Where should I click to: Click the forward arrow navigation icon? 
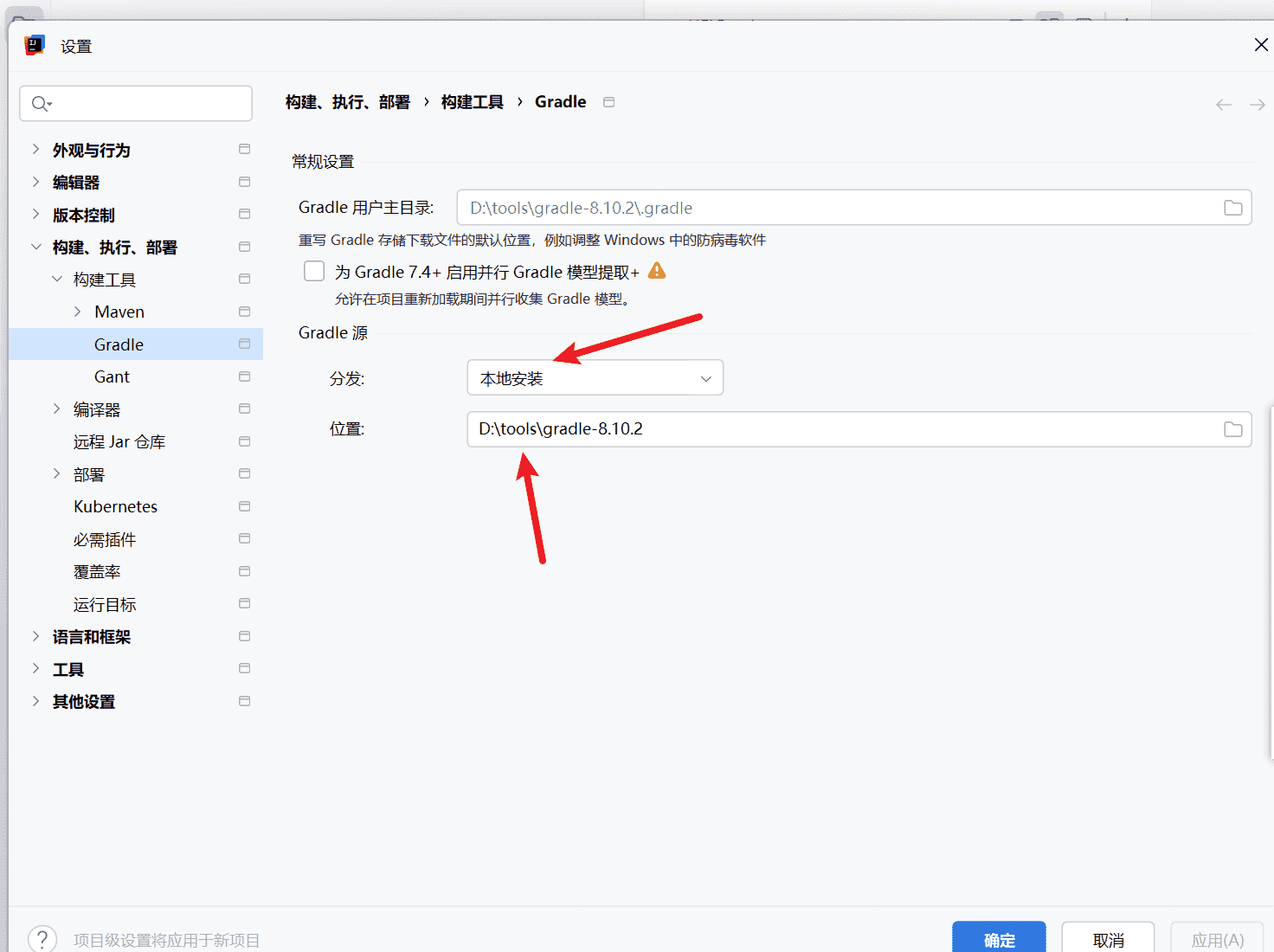point(1257,105)
